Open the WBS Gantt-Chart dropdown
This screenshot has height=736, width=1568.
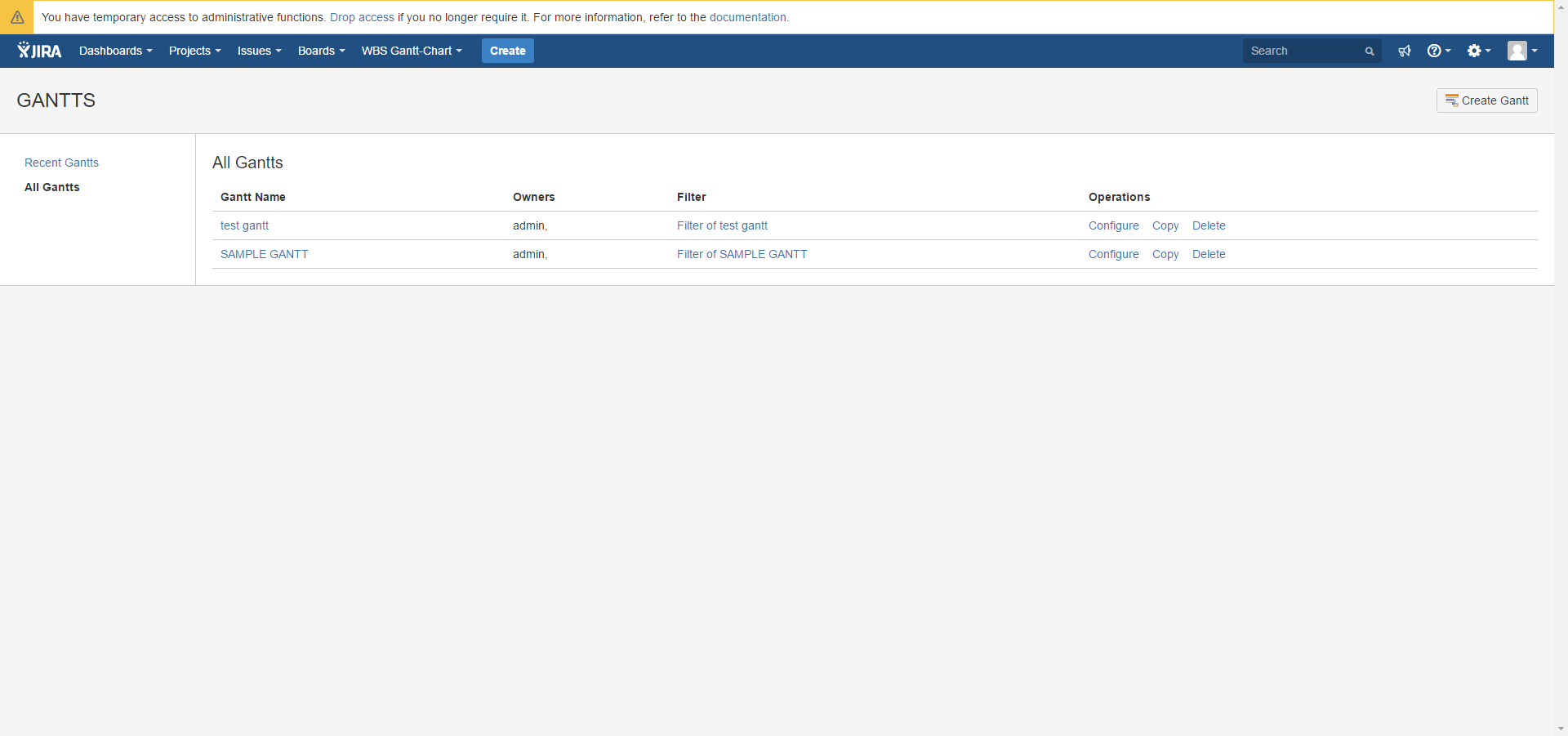coord(412,51)
